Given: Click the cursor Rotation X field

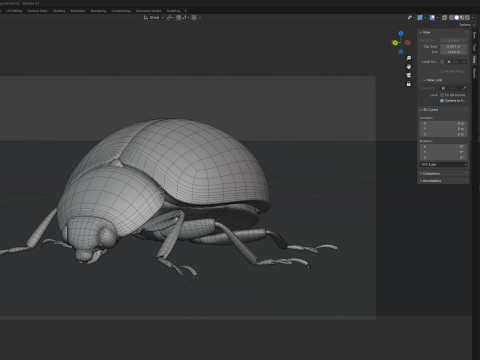Looking at the screenshot, I should pos(443,147).
